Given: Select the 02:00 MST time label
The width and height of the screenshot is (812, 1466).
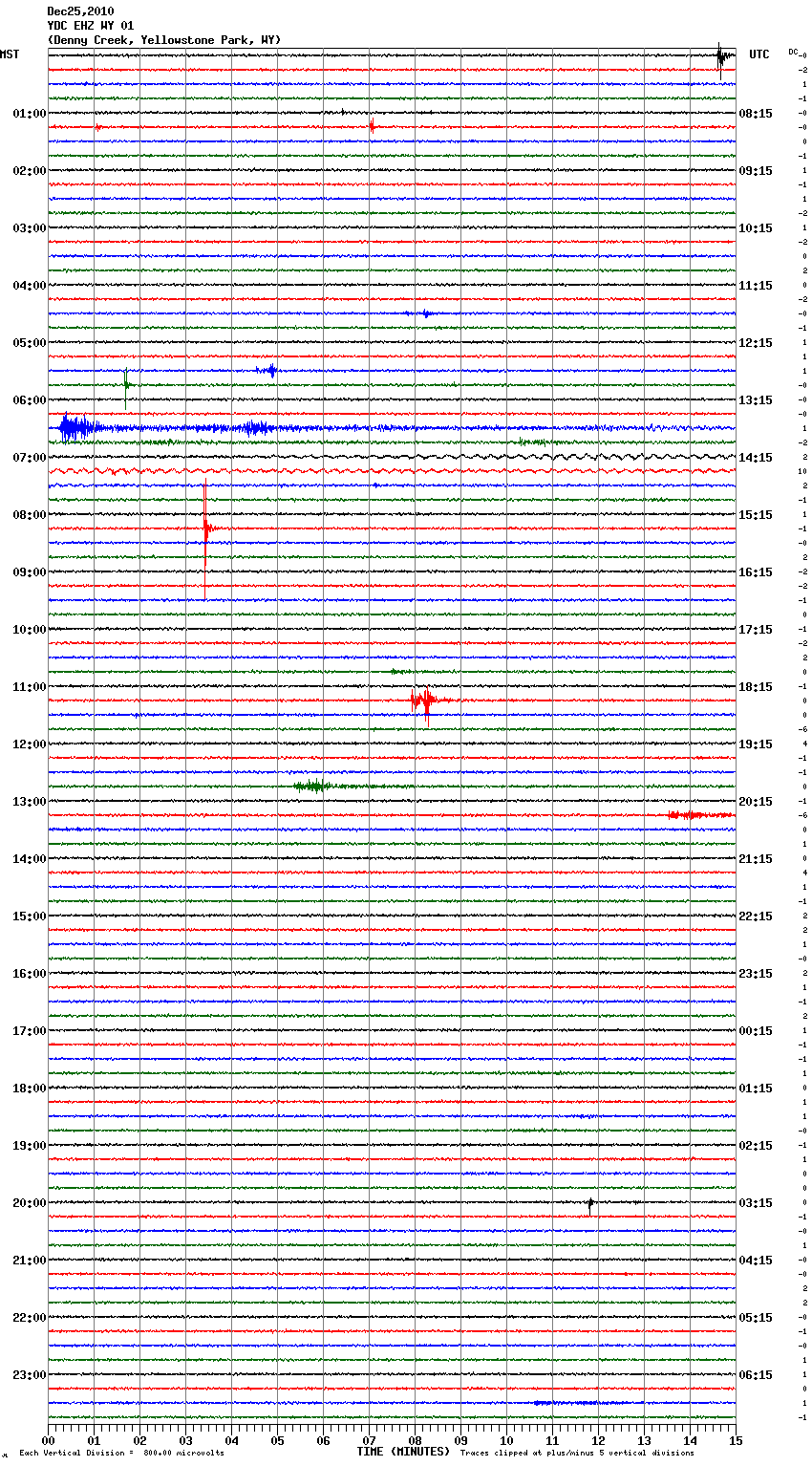Looking at the screenshot, I should click(30, 171).
